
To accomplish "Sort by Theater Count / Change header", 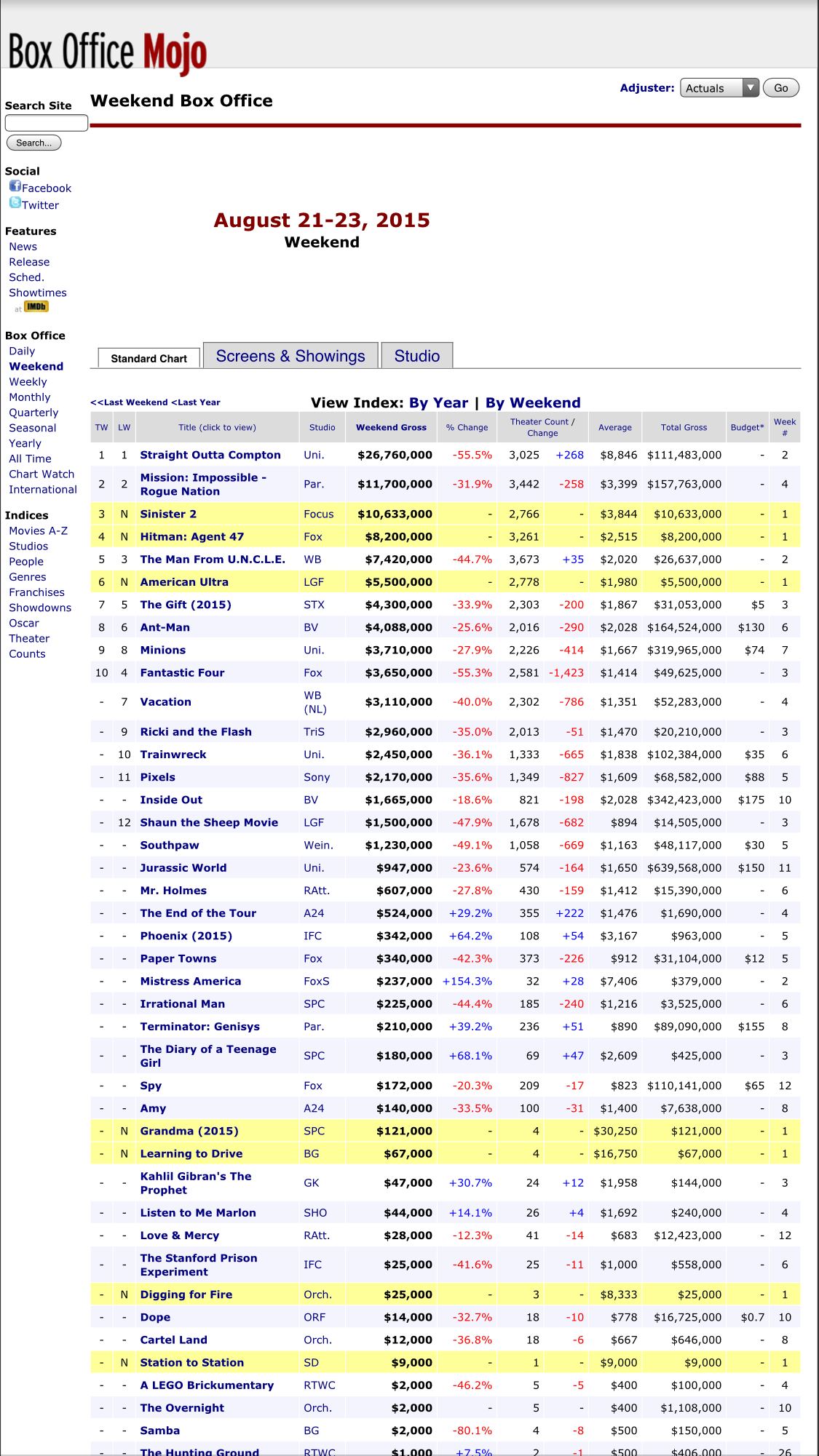I will point(542,427).
